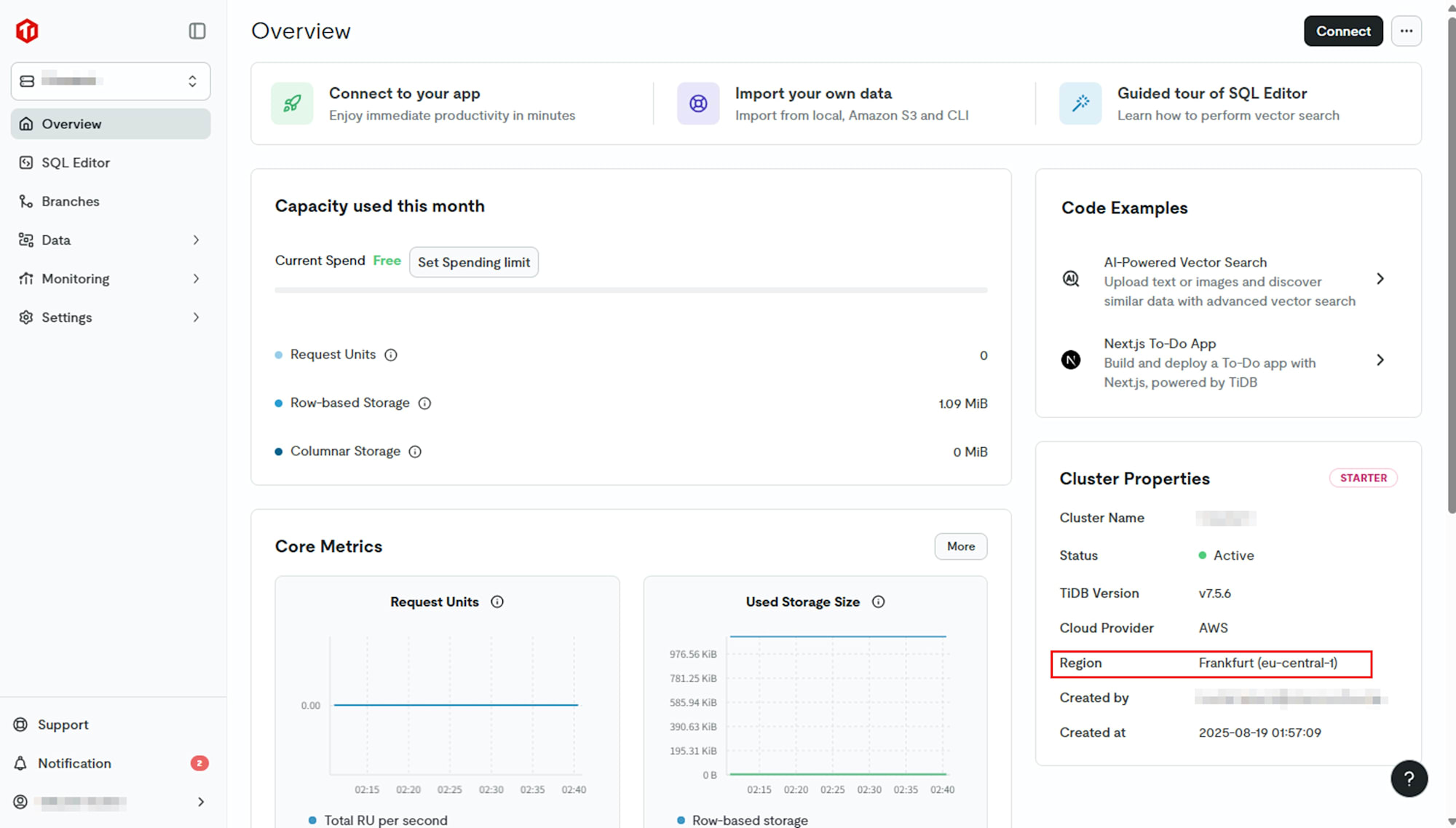Select Overview in the sidebar
Image resolution: width=1456 pixels, height=828 pixels.
111,124
